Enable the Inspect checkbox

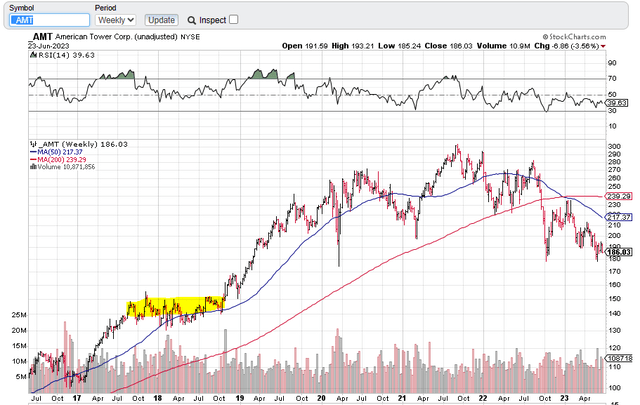(234, 20)
